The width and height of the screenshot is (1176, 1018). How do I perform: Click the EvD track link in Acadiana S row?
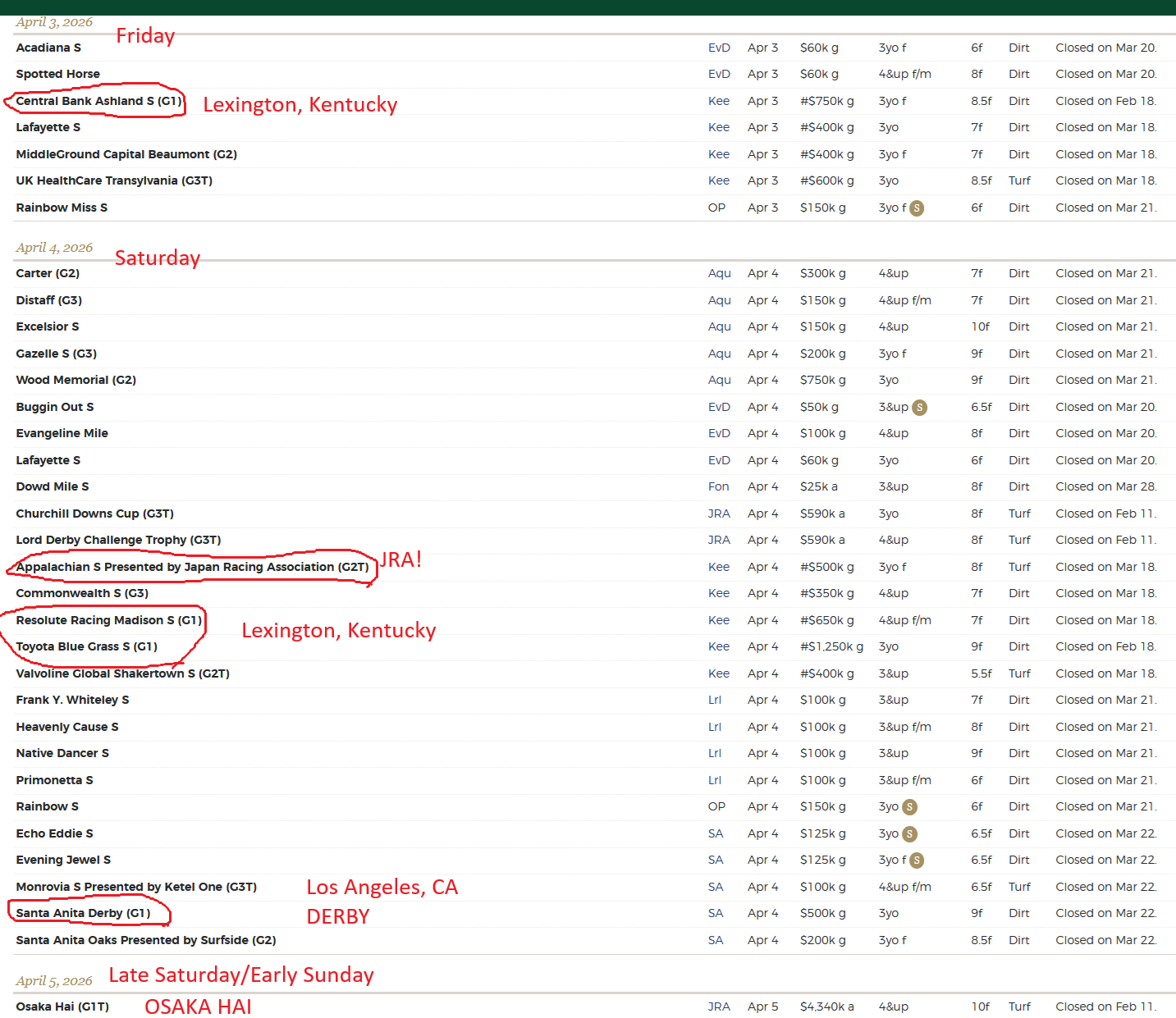tap(719, 48)
